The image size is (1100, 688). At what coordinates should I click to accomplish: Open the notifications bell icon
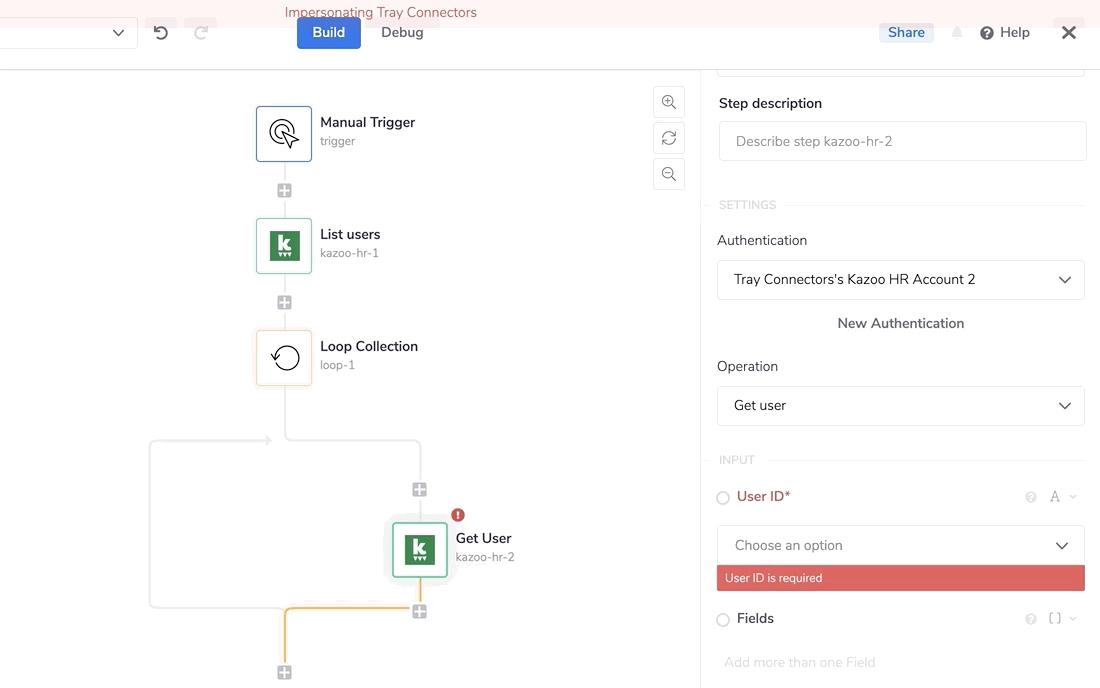point(957,33)
